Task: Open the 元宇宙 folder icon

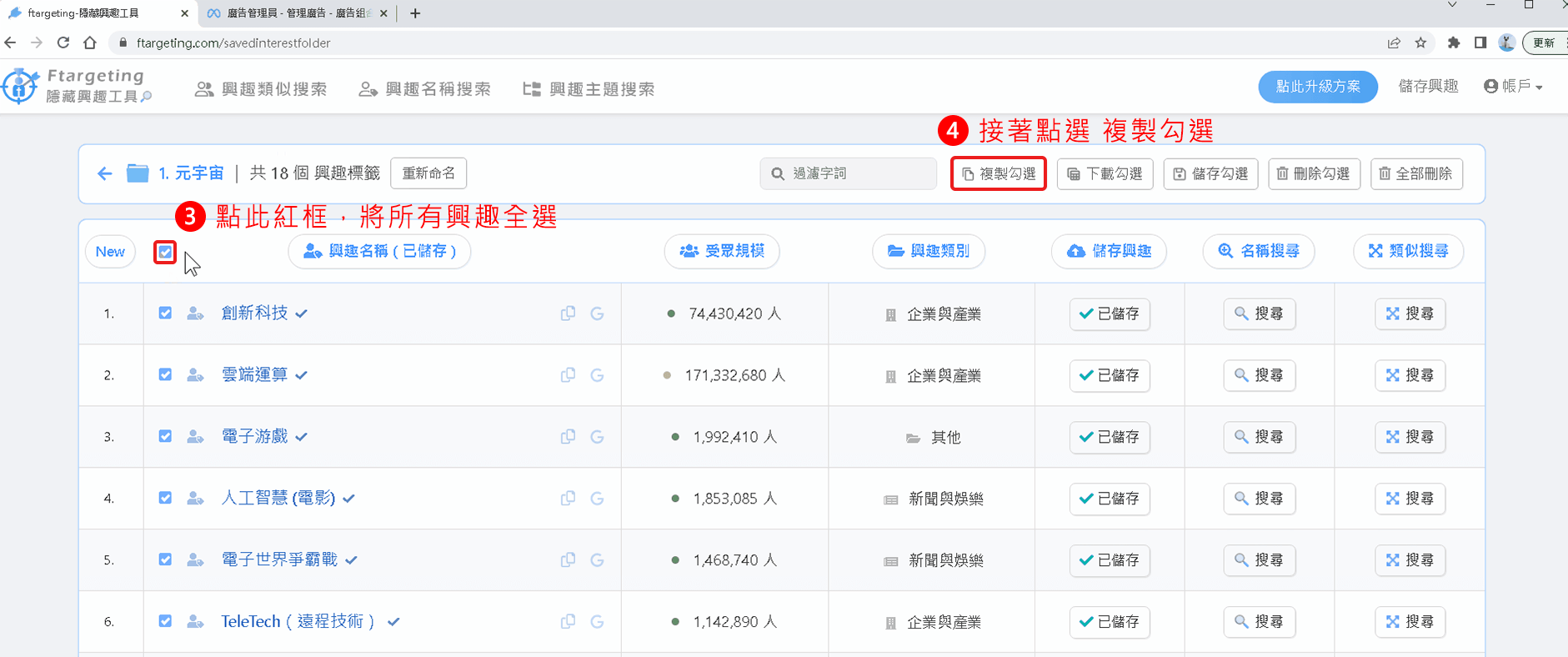Action: [138, 173]
